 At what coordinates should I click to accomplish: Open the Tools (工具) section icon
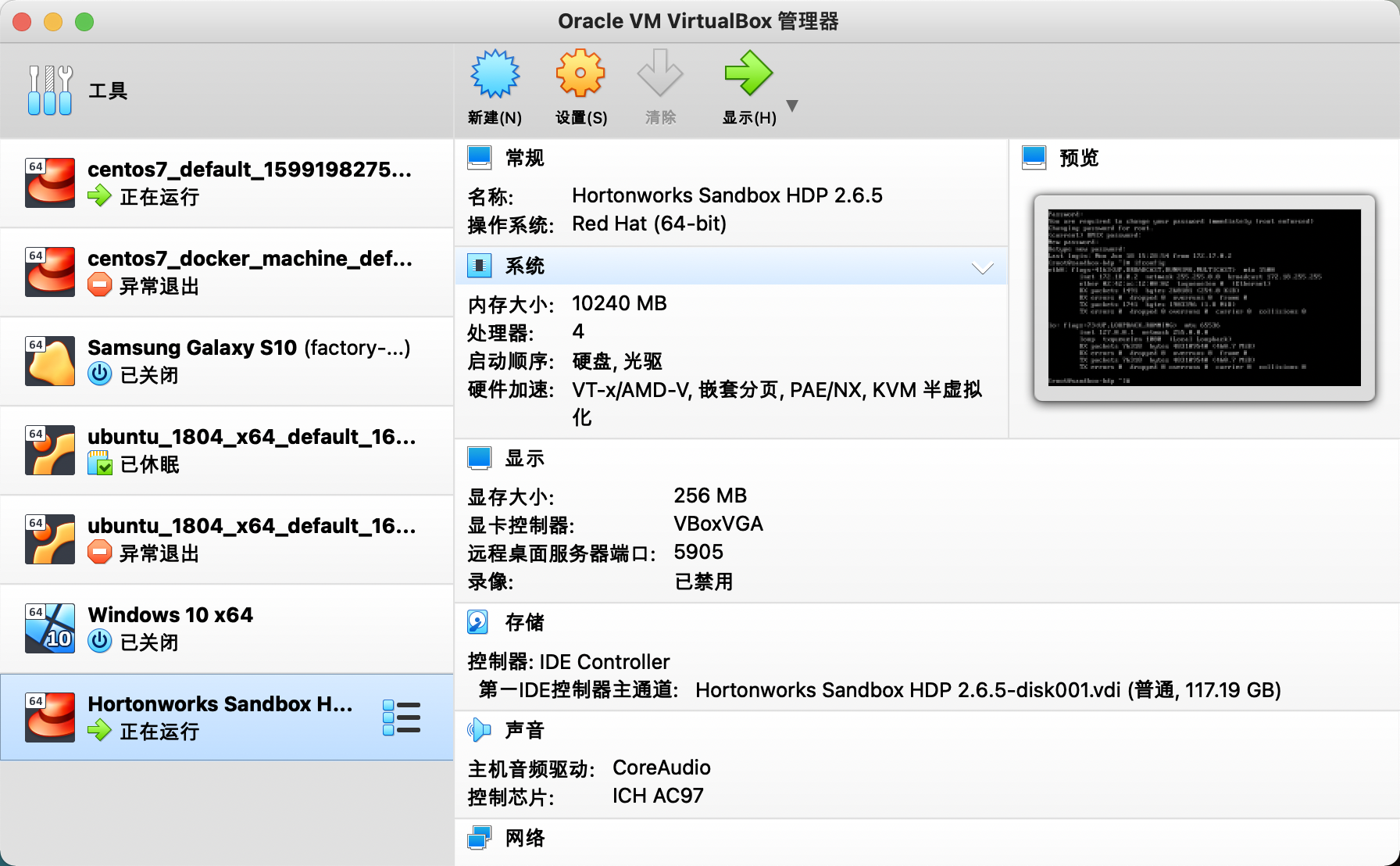[49, 90]
